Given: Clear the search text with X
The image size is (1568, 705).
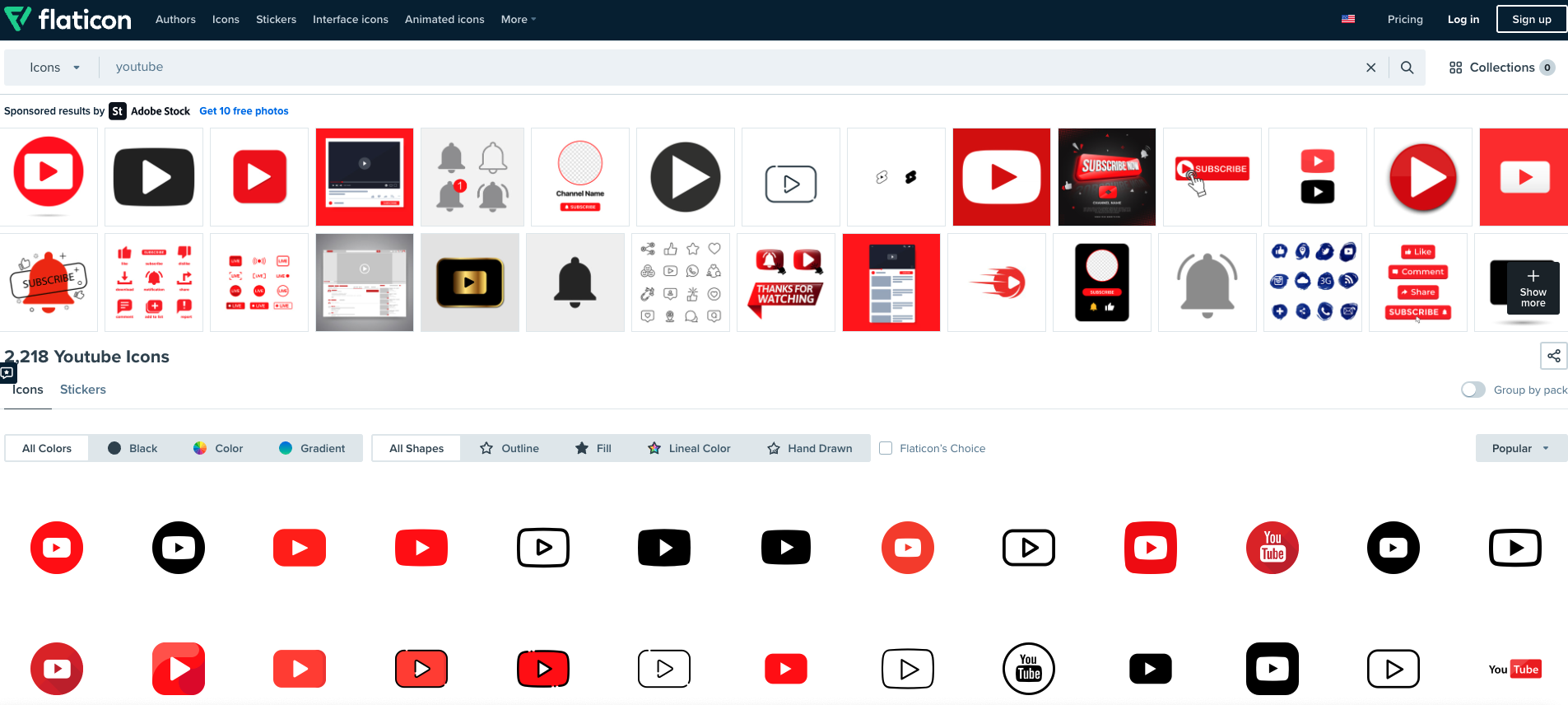Looking at the screenshot, I should pos(1371,68).
